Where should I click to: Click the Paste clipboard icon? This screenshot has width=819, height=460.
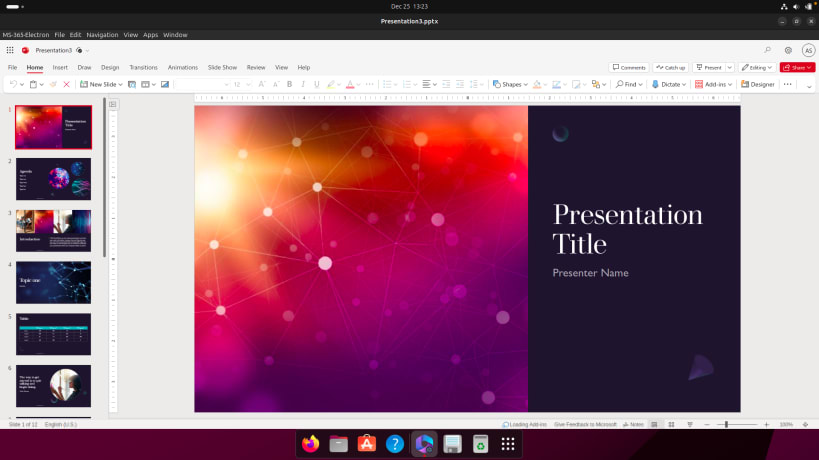click(x=33, y=84)
